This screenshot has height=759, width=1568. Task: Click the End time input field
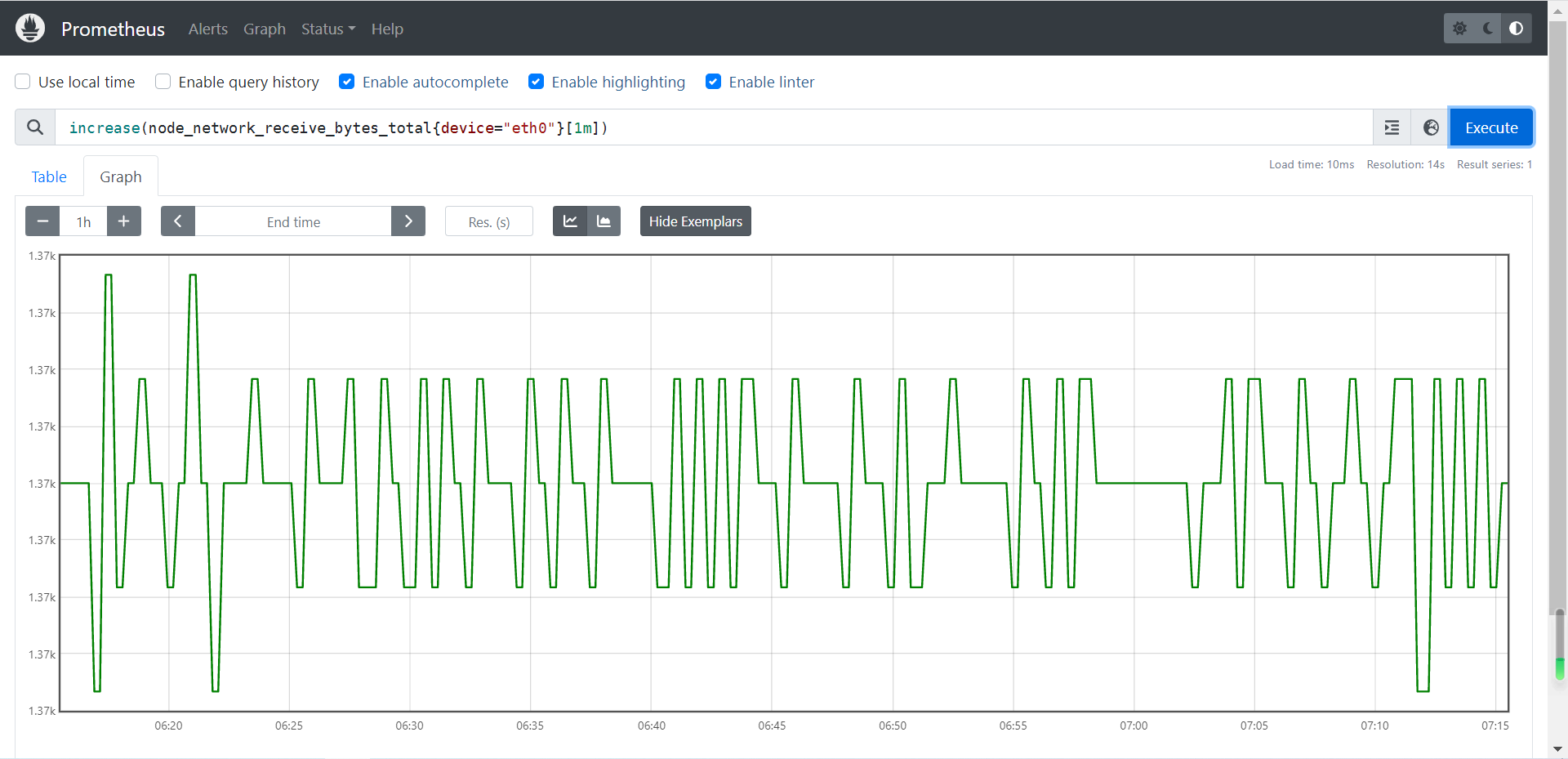tap(293, 221)
